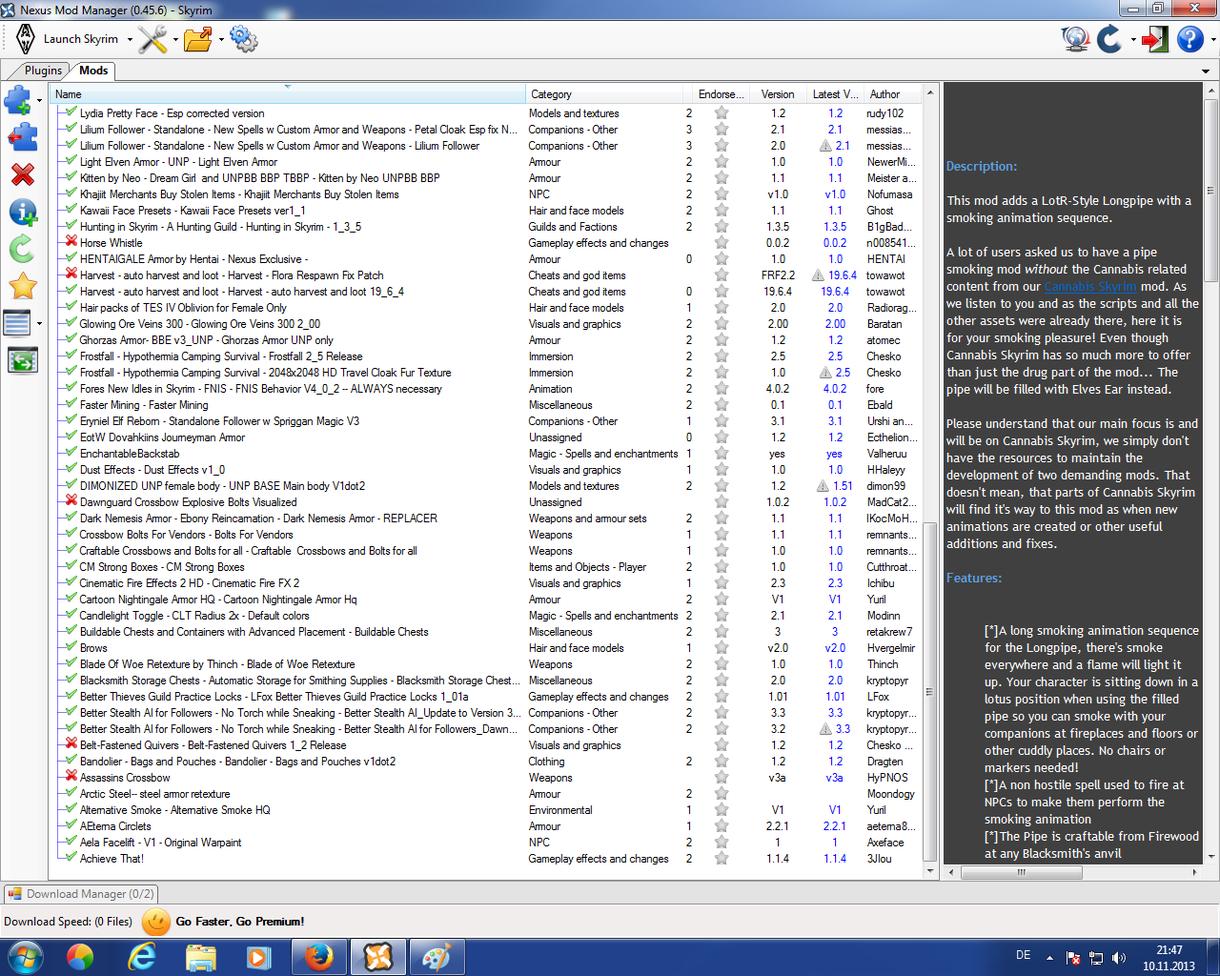
Task: Open the Download Manager (0/2) tab
Action: click(x=80, y=894)
